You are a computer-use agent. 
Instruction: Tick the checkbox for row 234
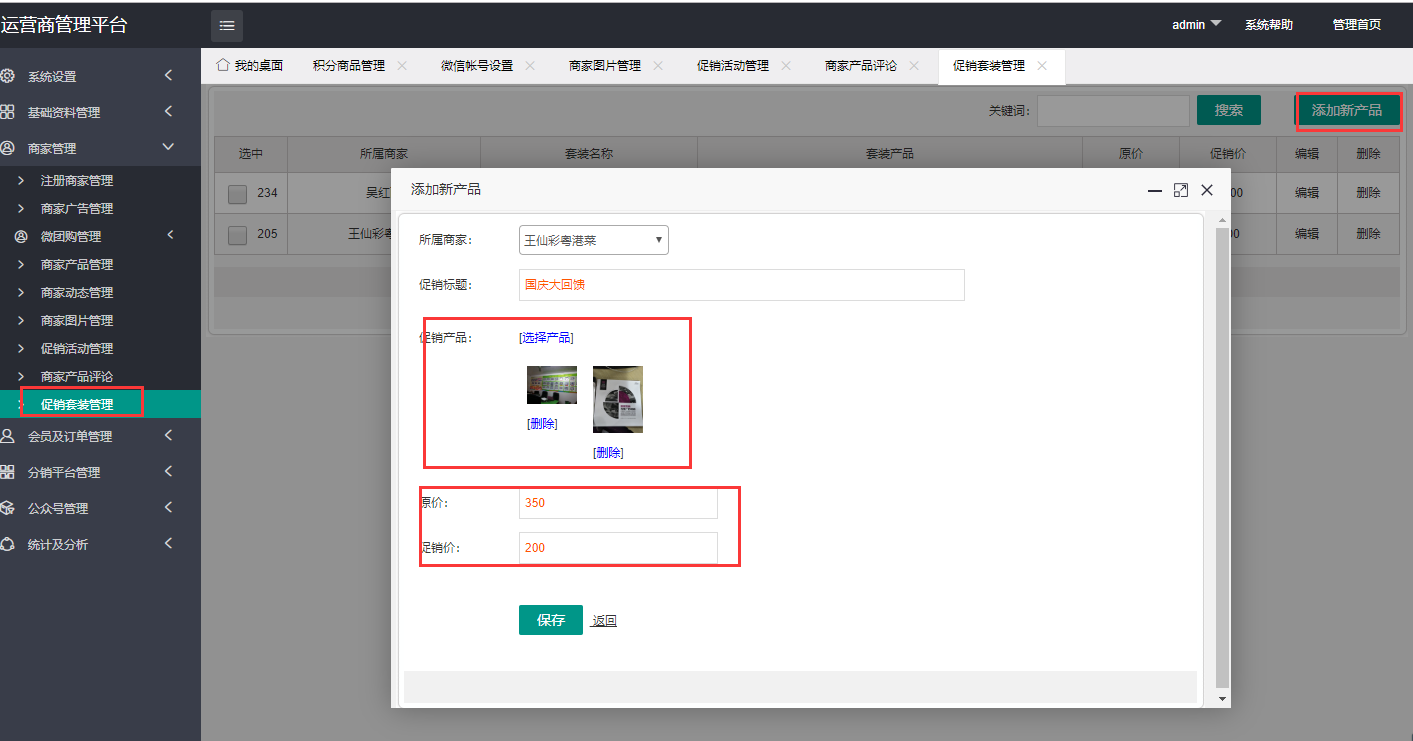tap(237, 194)
